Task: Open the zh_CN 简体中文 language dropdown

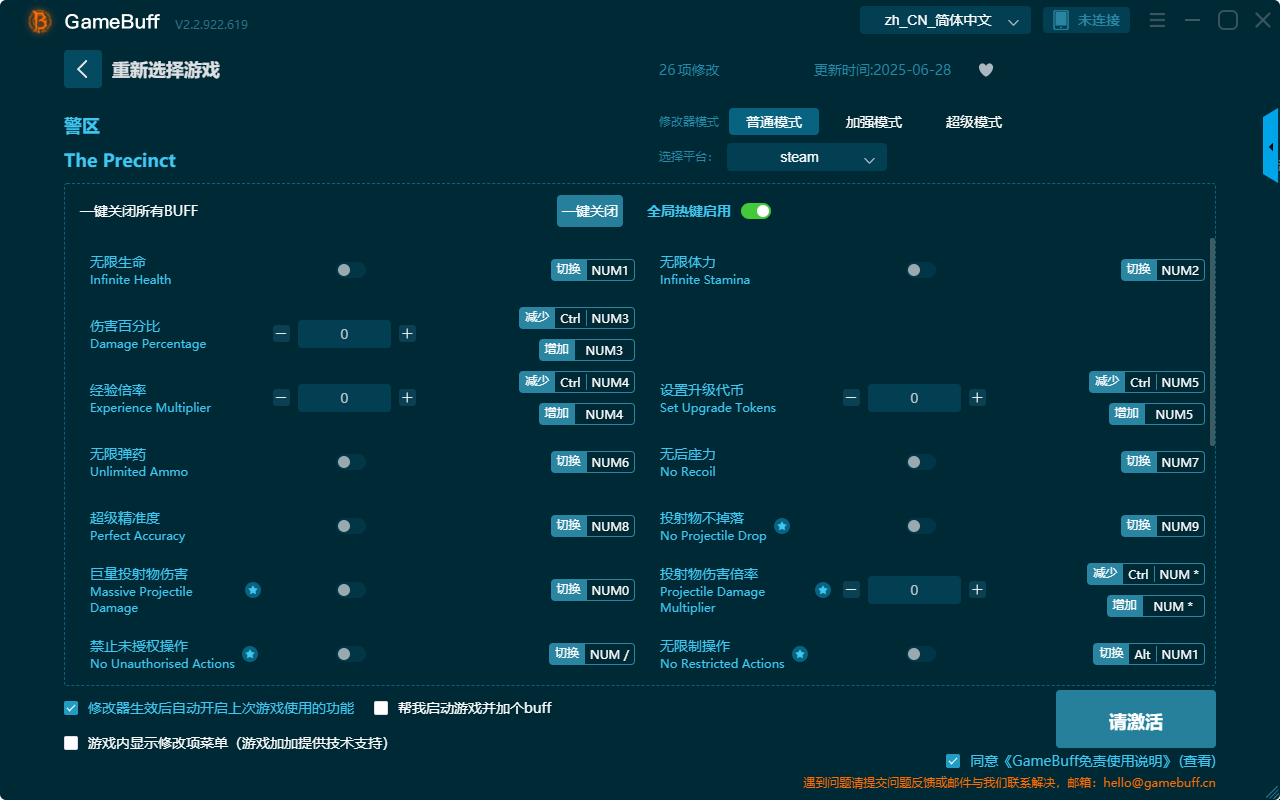Action: click(x=944, y=19)
